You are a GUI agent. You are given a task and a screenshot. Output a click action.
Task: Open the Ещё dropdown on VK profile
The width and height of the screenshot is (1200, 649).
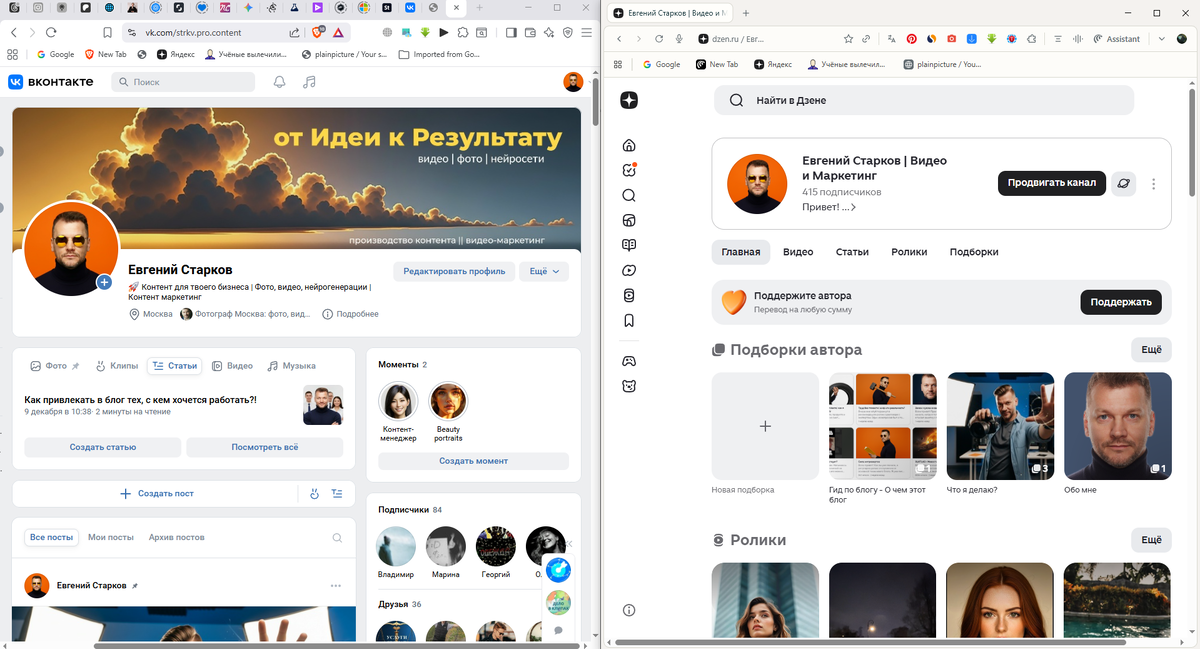(545, 271)
